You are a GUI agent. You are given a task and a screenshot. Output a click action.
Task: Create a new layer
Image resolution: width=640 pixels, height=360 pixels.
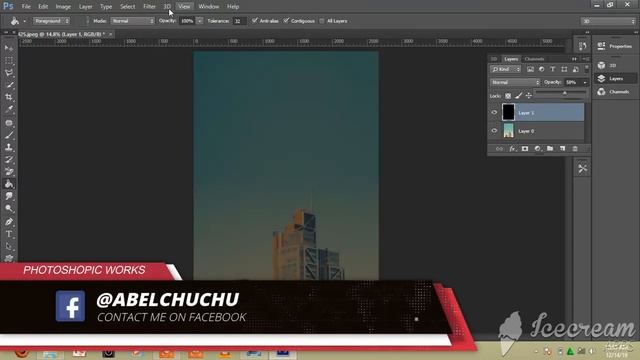pos(562,149)
